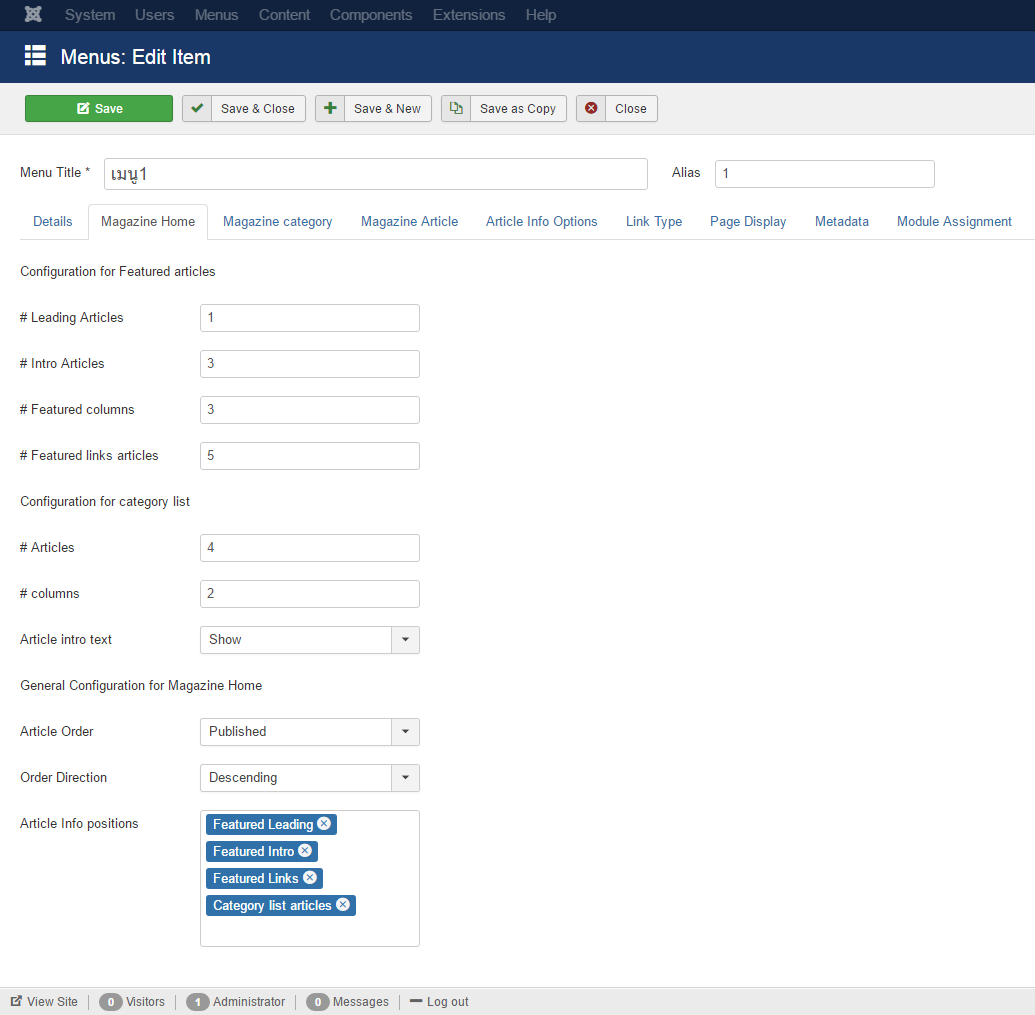Click the Joomla logo icon
Screen dimensions: 1035x1015
(x=33, y=15)
